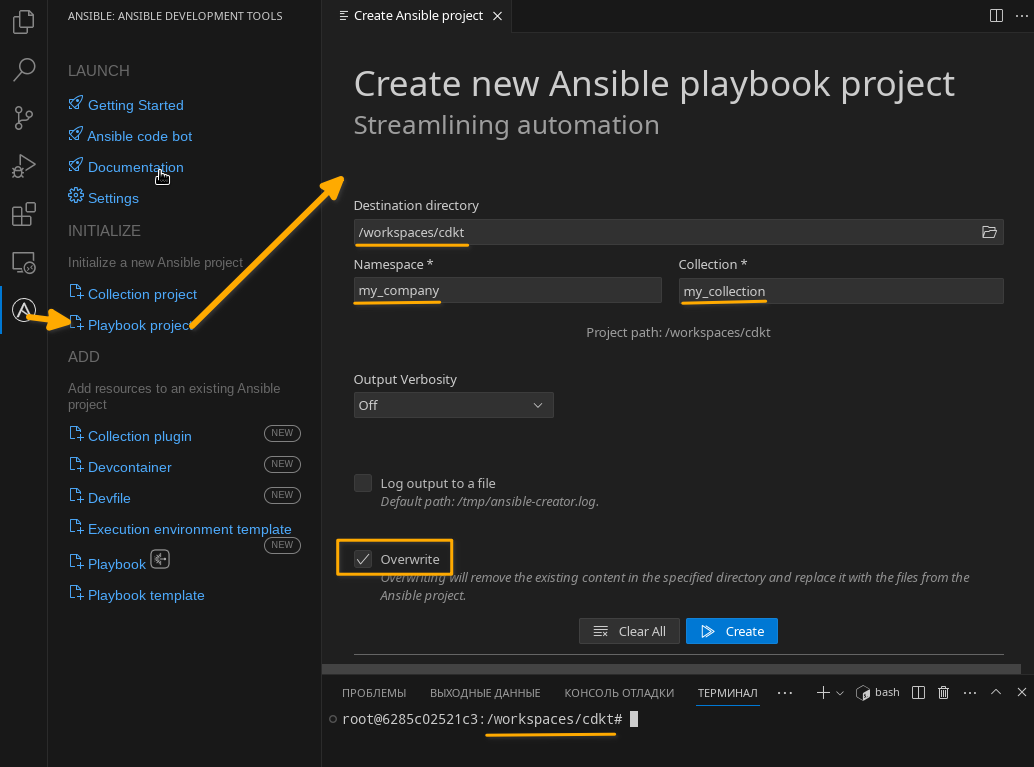This screenshot has height=767, width=1034.
Task: Open the Run and Debug view
Action: pos(23,166)
